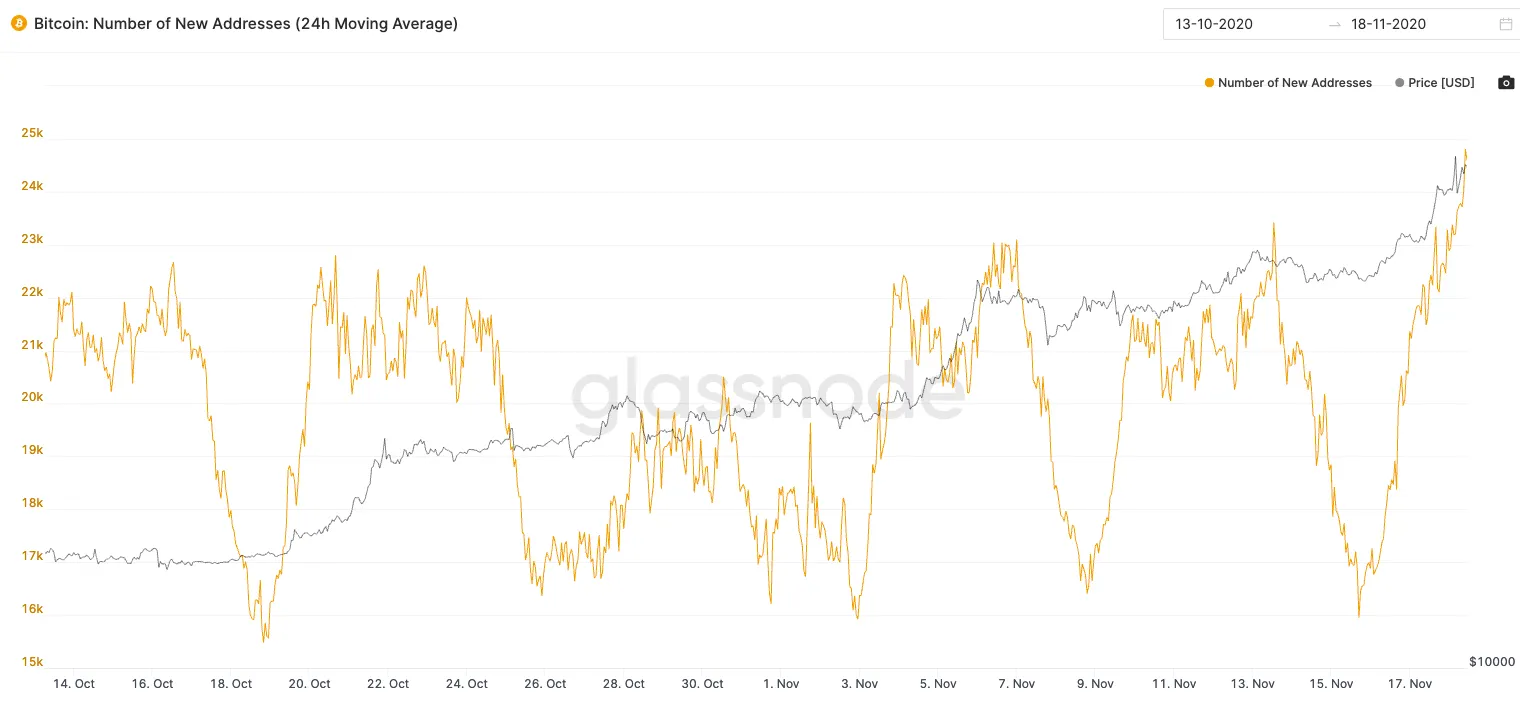The height and width of the screenshot is (702, 1520).
Task: Click the gray Price legend dot
Action: pyautogui.click(x=1399, y=83)
